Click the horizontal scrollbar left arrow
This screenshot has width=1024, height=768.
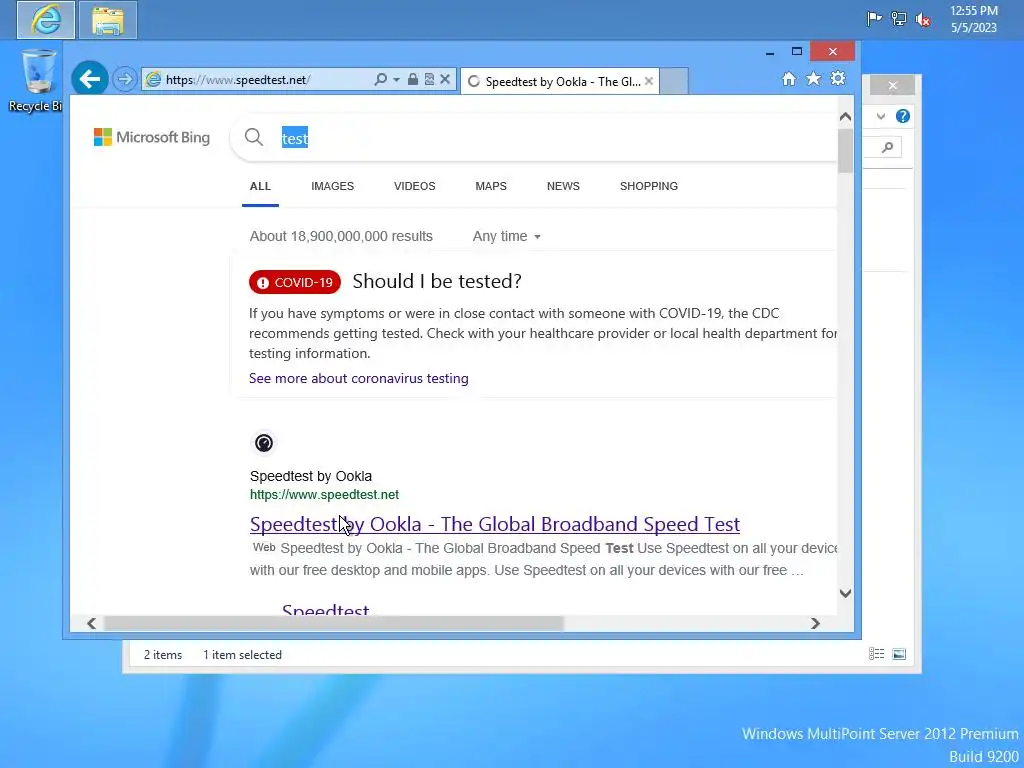pyautogui.click(x=91, y=623)
